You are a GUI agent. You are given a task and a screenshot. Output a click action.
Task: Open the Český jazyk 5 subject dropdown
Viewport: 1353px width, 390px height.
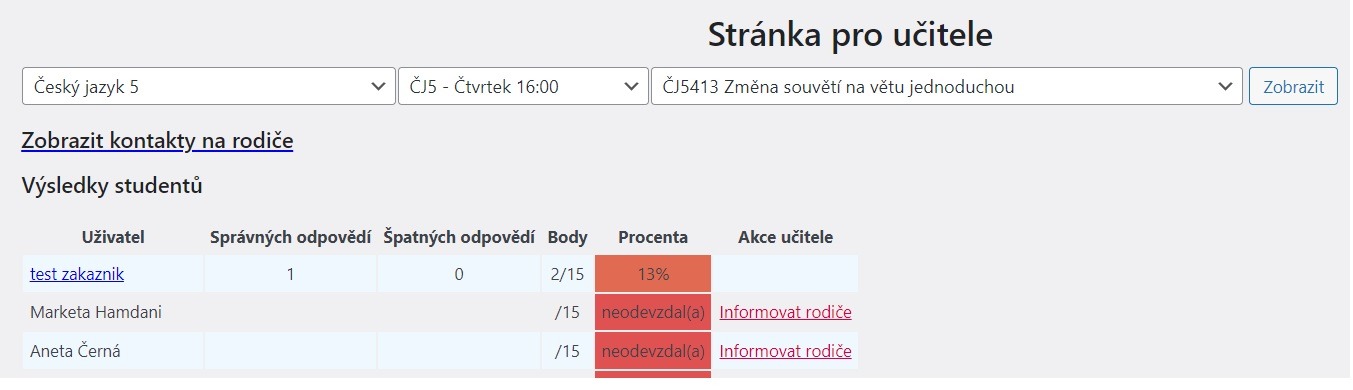tap(209, 86)
